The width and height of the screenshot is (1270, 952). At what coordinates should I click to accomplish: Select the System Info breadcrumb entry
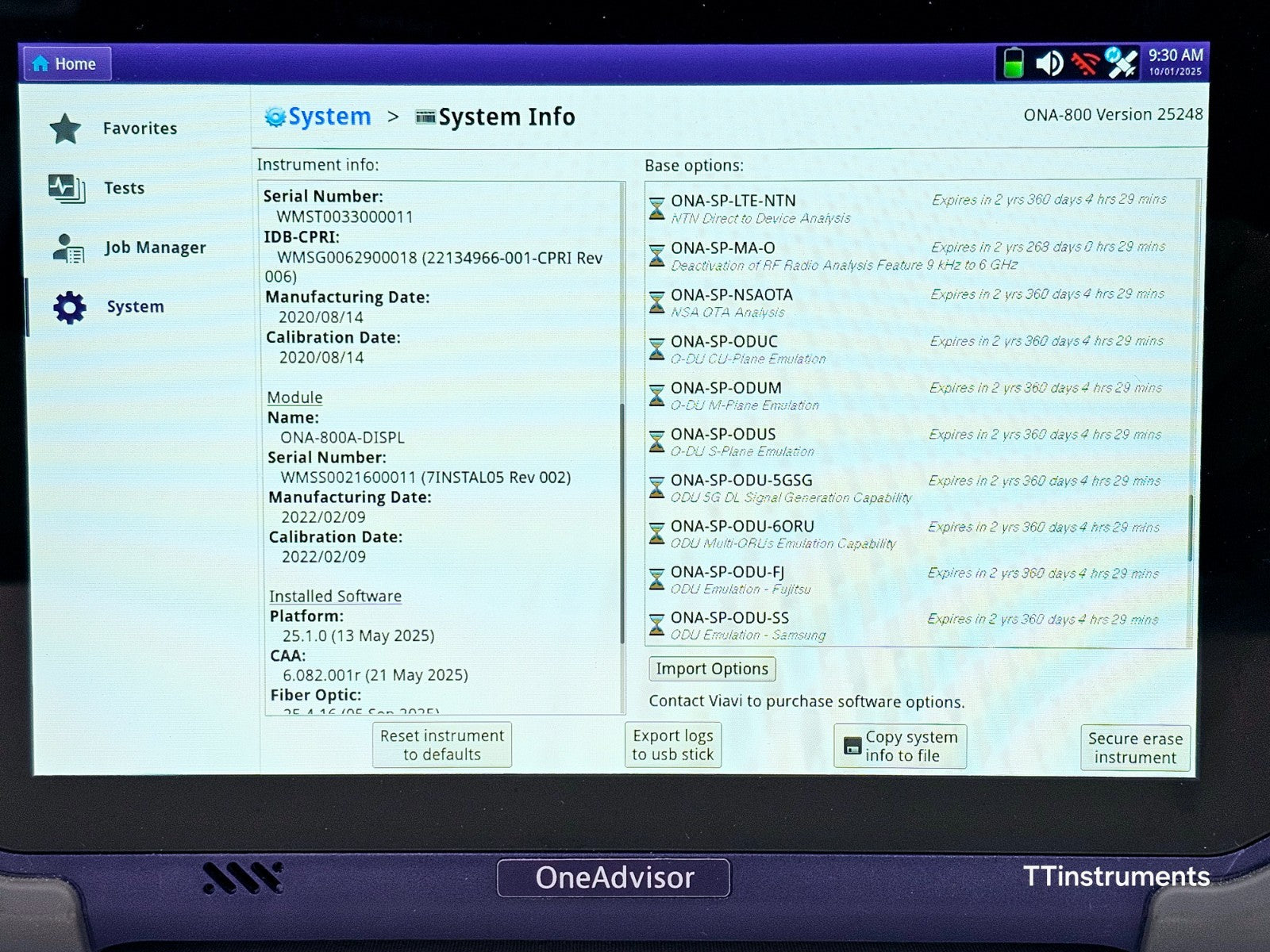[x=506, y=117]
